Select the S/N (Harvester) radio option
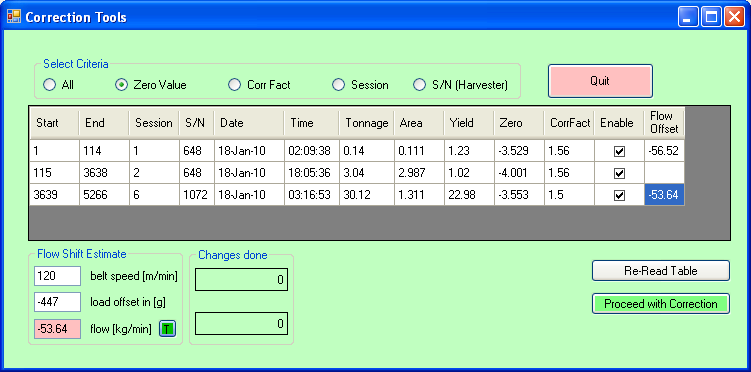751x372 pixels. coord(420,85)
